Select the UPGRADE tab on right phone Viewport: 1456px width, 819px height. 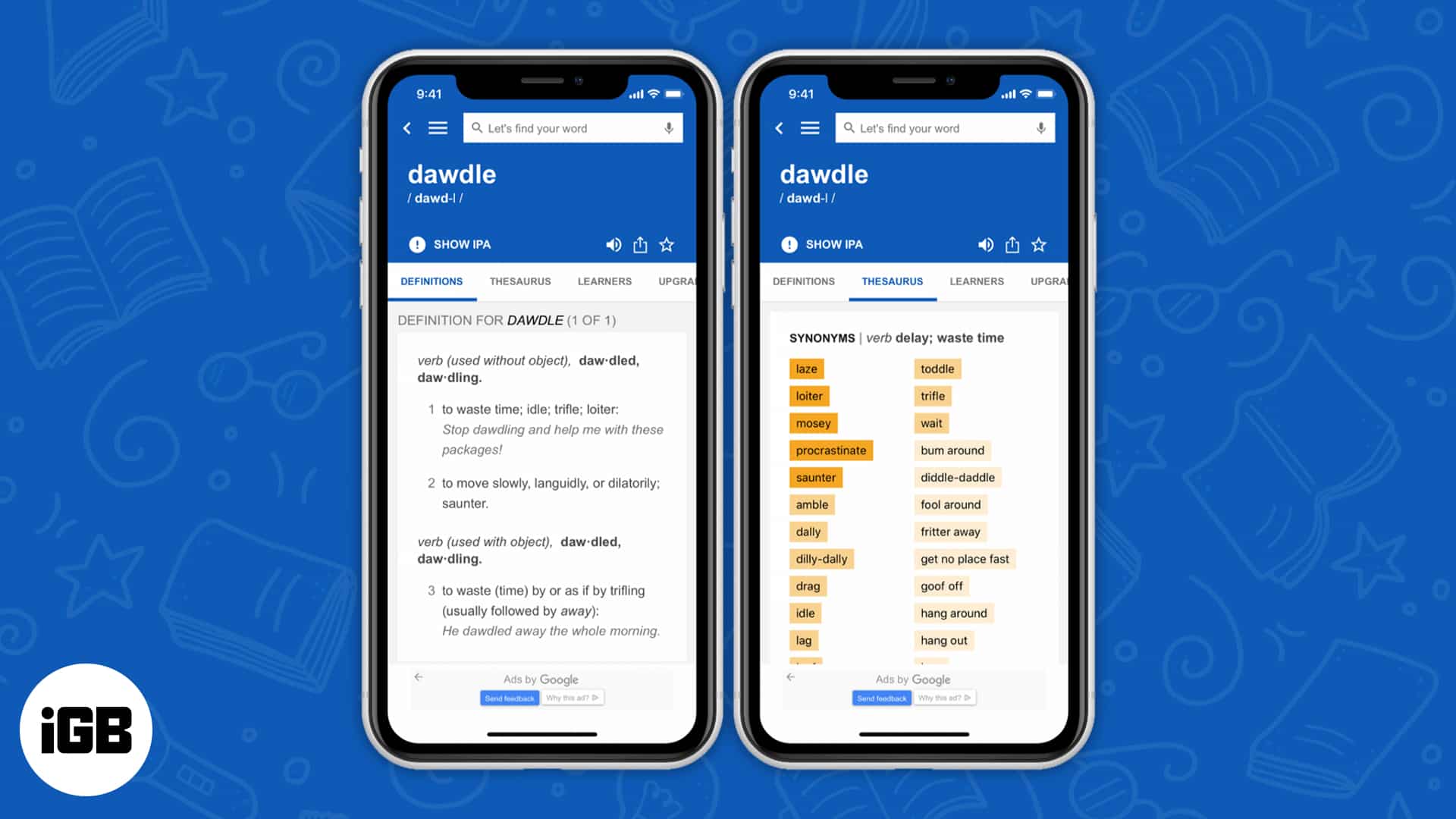(1047, 281)
